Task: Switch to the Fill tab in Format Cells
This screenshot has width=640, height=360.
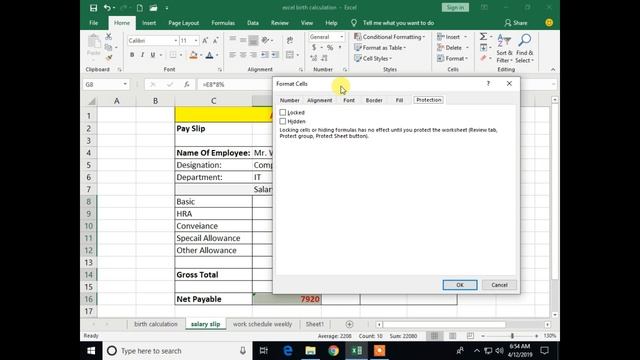Action: pyautogui.click(x=399, y=100)
